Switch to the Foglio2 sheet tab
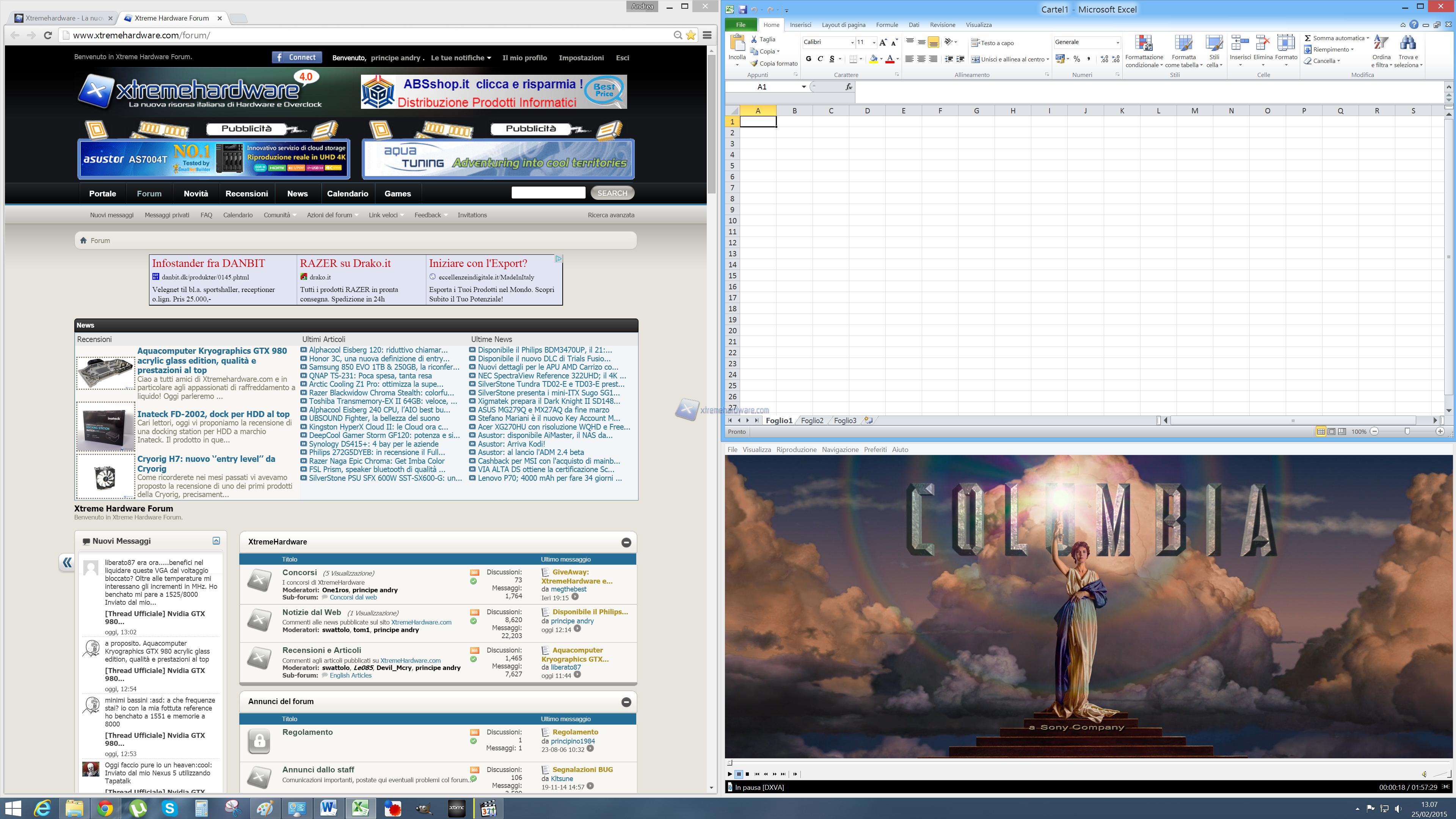Screen dimensions: 1456x819 (812, 420)
